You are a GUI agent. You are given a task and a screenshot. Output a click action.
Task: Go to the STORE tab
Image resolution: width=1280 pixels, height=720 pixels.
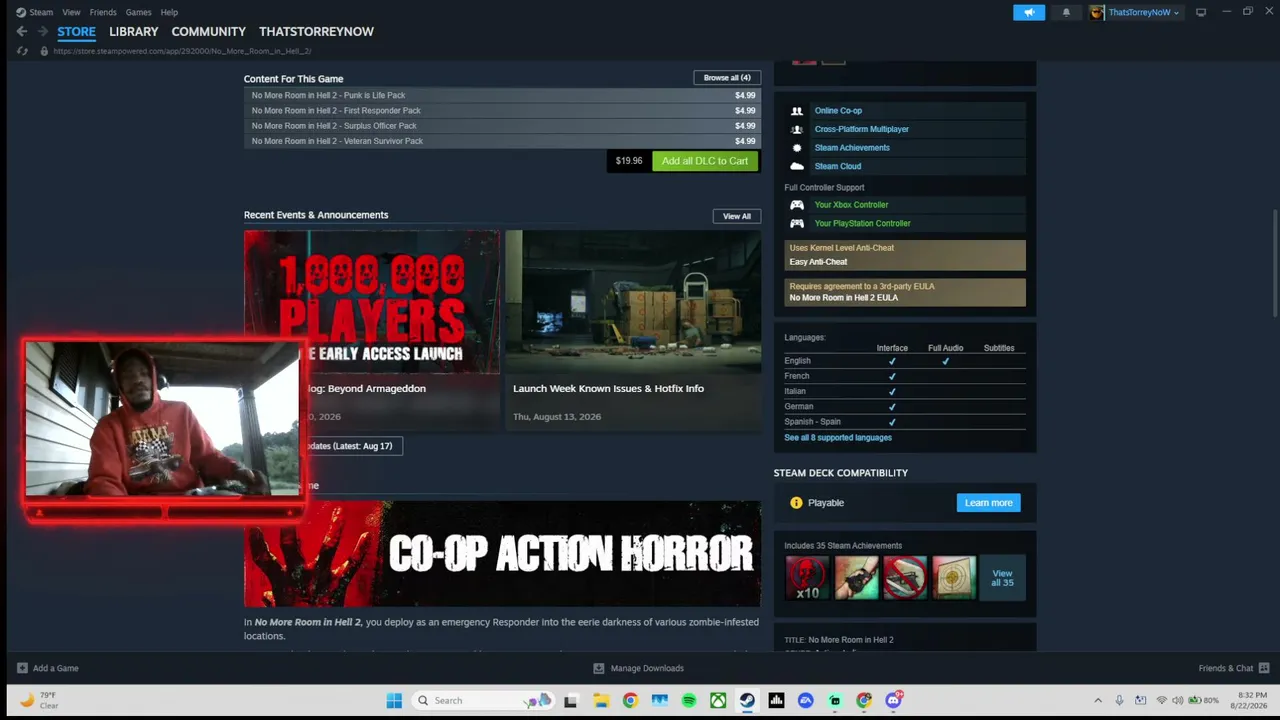tap(76, 31)
